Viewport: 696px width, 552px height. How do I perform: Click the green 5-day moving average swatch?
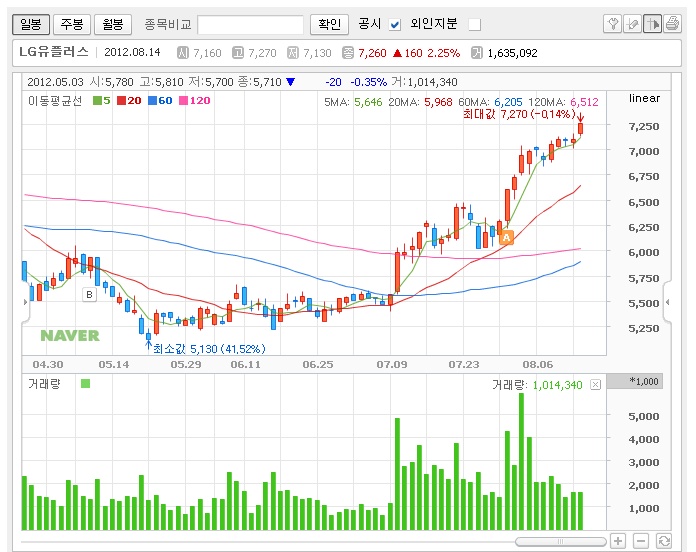click(x=97, y=101)
